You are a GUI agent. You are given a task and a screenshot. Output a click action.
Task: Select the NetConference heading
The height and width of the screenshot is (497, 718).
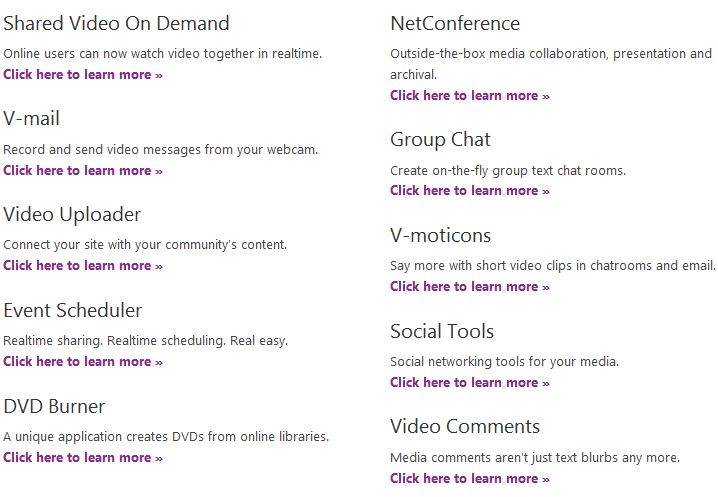coord(455,23)
